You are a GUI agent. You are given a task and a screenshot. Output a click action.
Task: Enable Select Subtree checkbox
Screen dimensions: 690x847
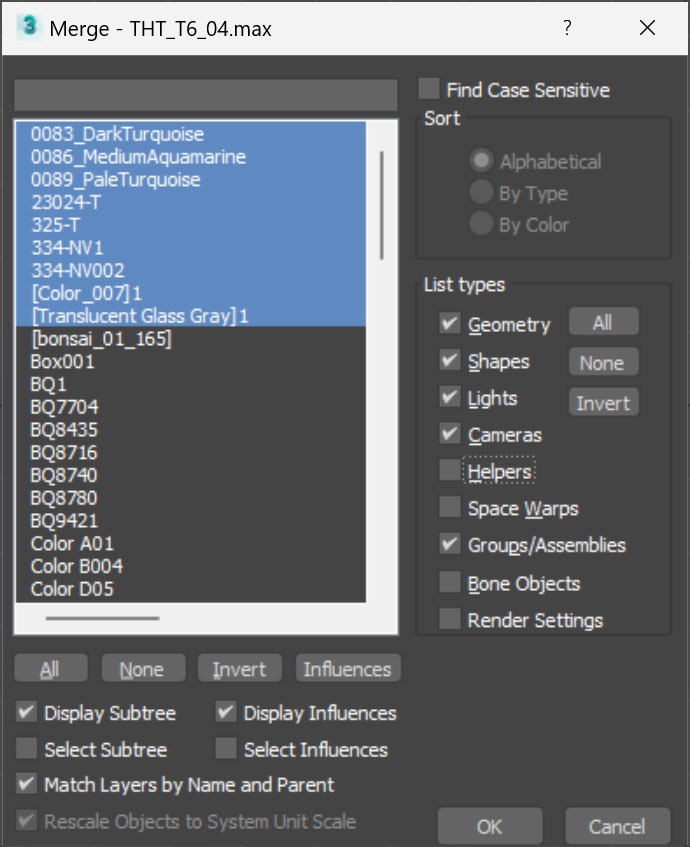point(27,749)
